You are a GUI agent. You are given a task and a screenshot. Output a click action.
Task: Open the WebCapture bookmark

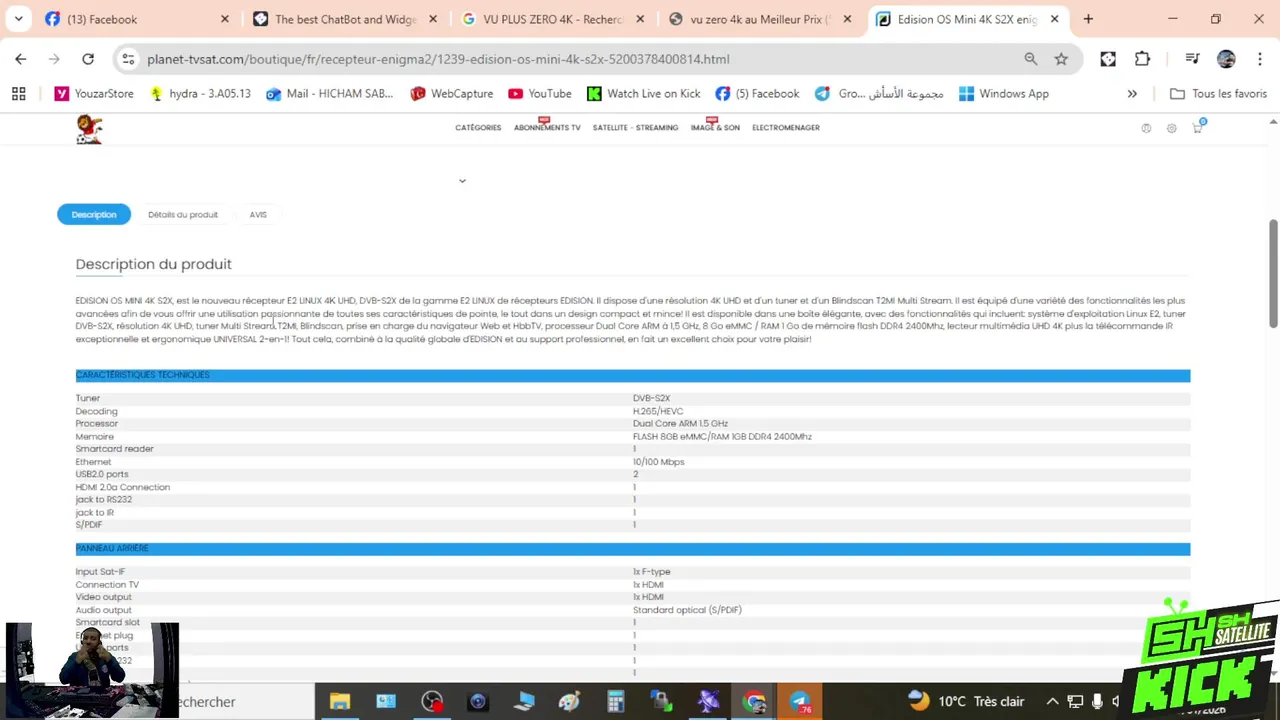(x=451, y=94)
